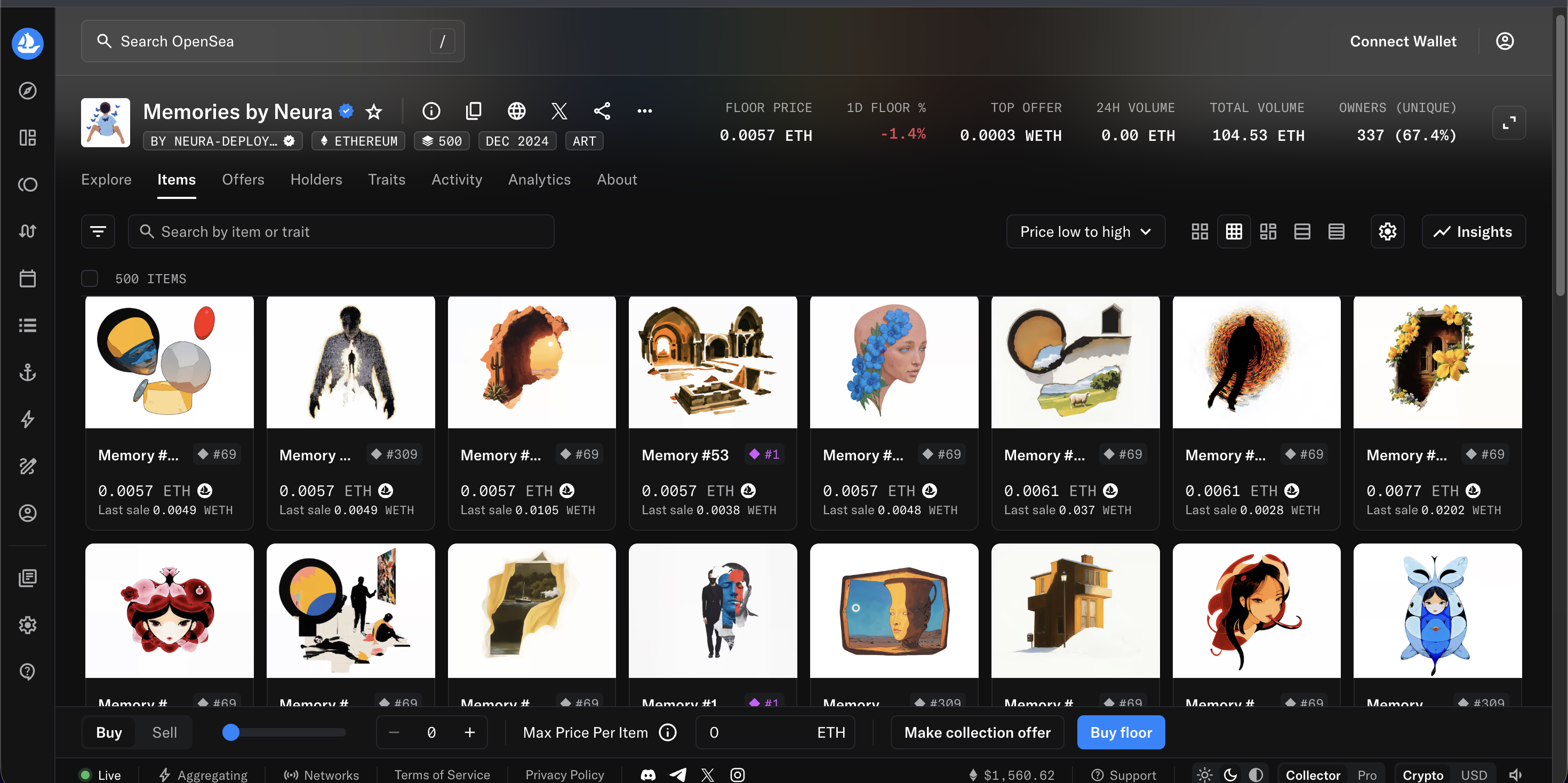The image size is (1568, 783).
Task: Switch to the Activity tab
Action: 457,180
